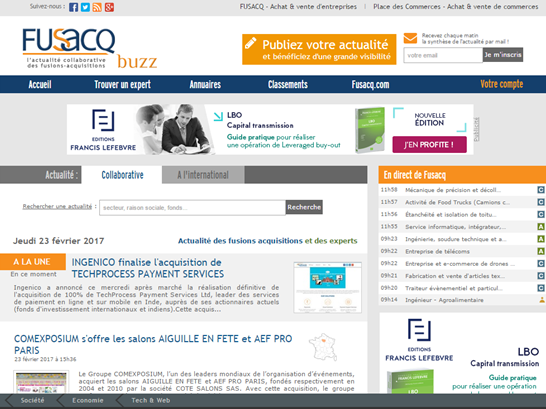The width and height of the screenshot is (546, 409).
Task: Click category icon beside Étanchéité et isolation row
Action: tap(541, 214)
